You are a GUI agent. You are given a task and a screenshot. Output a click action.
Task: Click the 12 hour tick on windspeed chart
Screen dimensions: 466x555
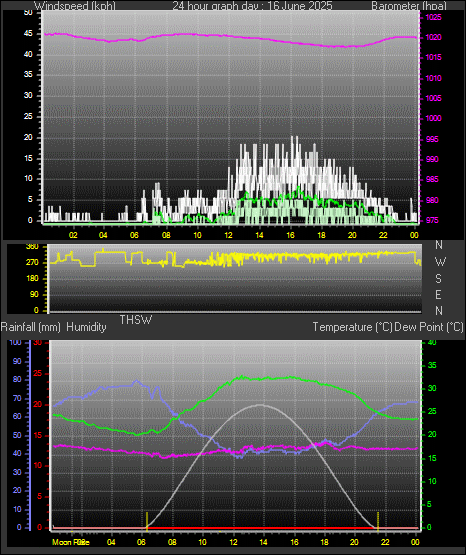click(x=229, y=235)
